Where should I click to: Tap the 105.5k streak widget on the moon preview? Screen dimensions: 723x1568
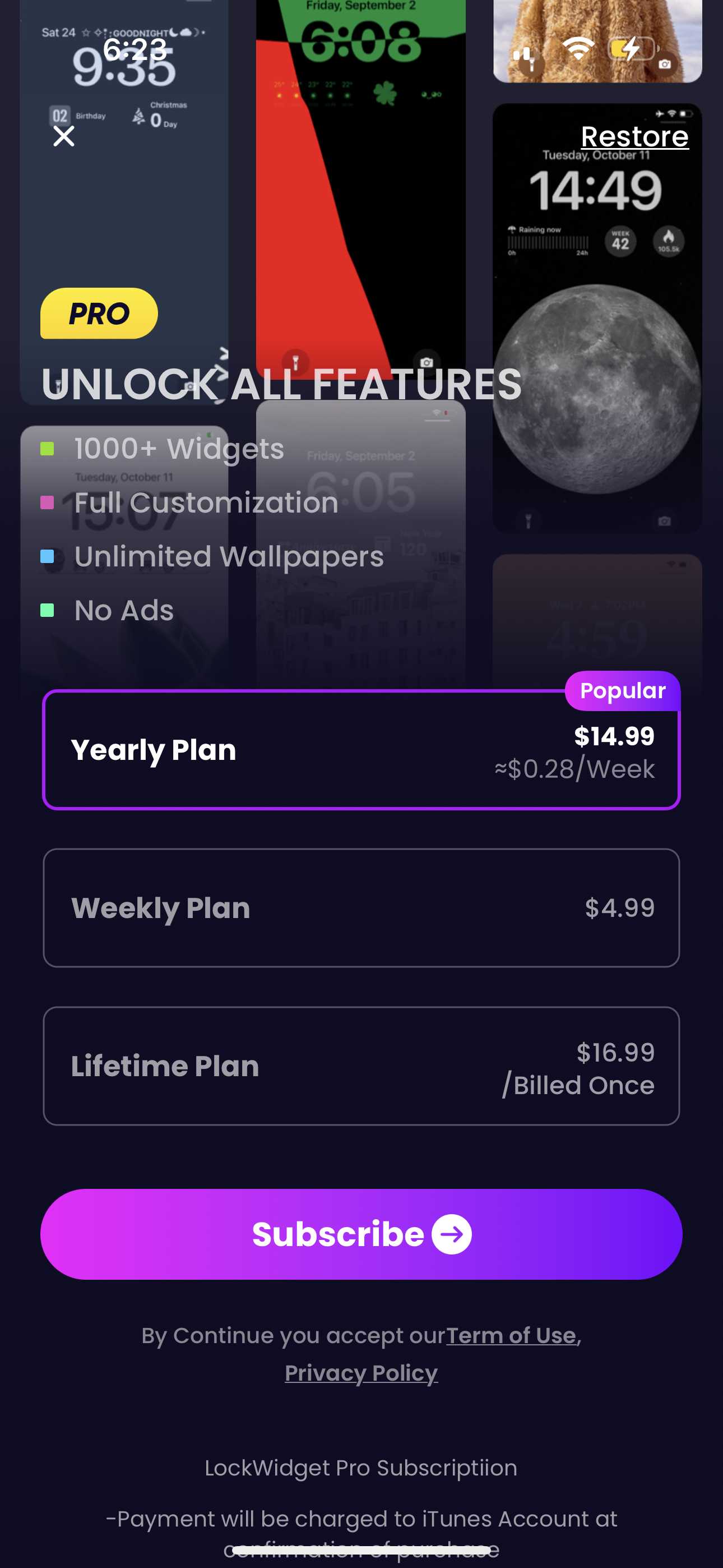(668, 241)
